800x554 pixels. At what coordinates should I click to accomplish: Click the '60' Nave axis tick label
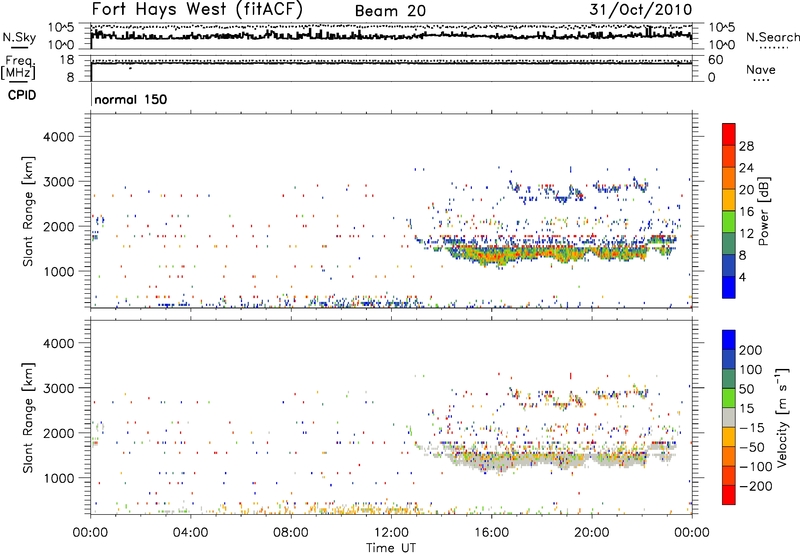[716, 60]
